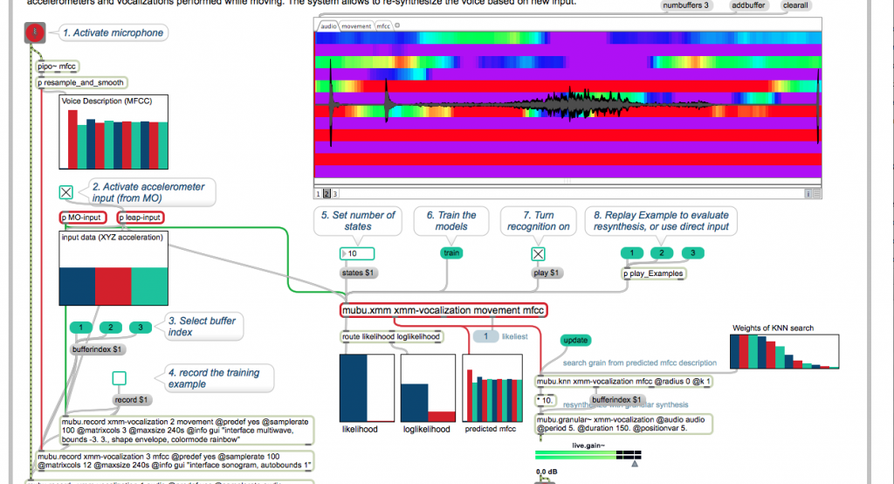Click bufferindex $1 message below step 3 buttons
Image resolution: width=894 pixels, height=484 pixels.
tap(97, 349)
